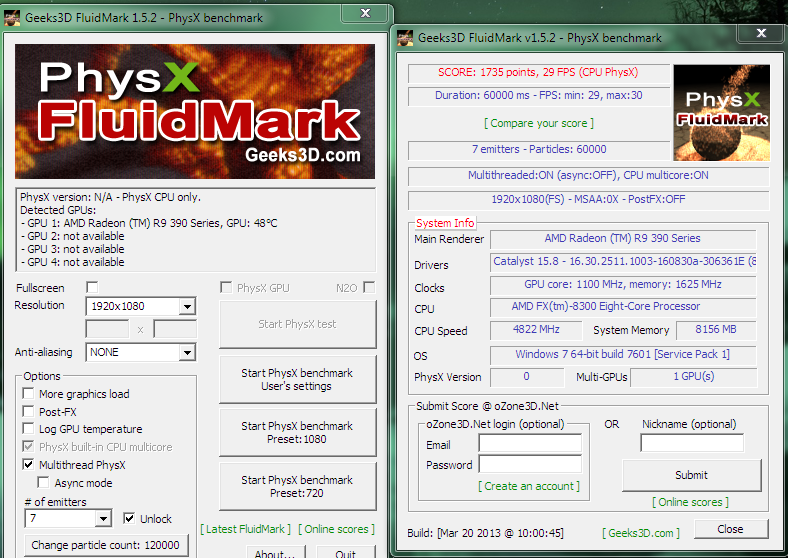Open Online scores link in main window
The width and height of the screenshot is (788, 558).
(x=336, y=529)
